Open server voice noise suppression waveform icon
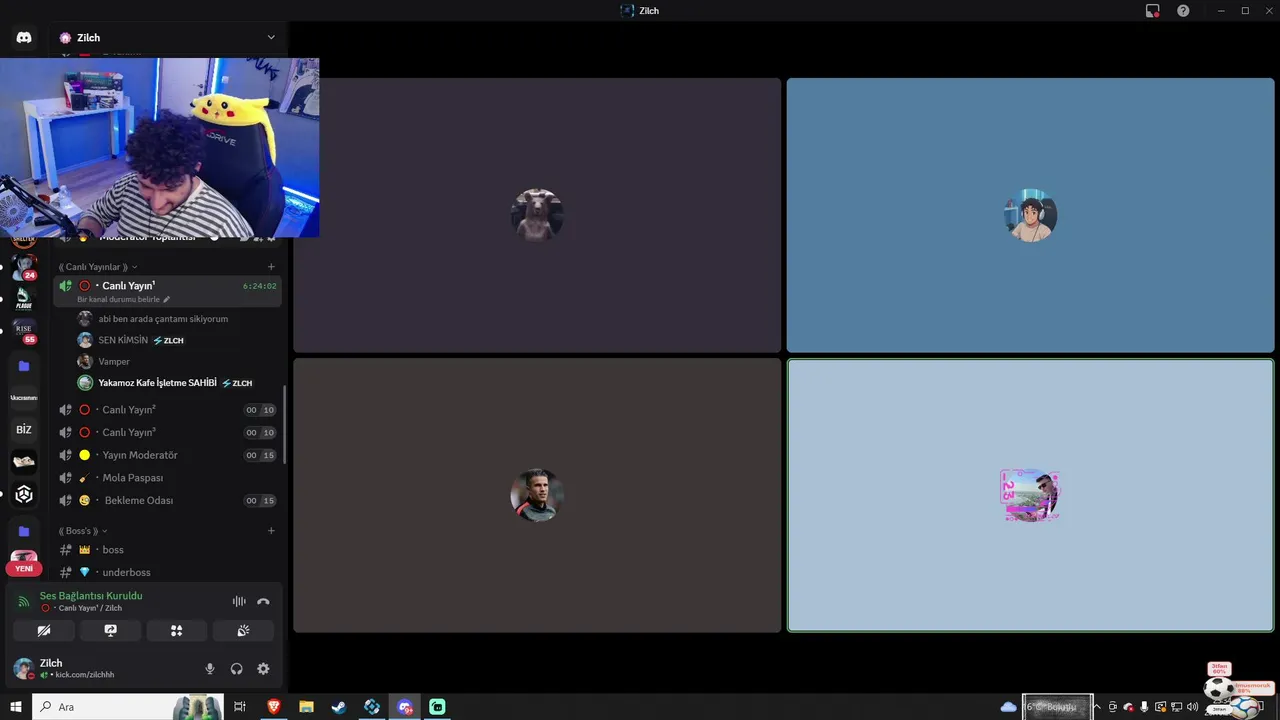 click(x=239, y=601)
